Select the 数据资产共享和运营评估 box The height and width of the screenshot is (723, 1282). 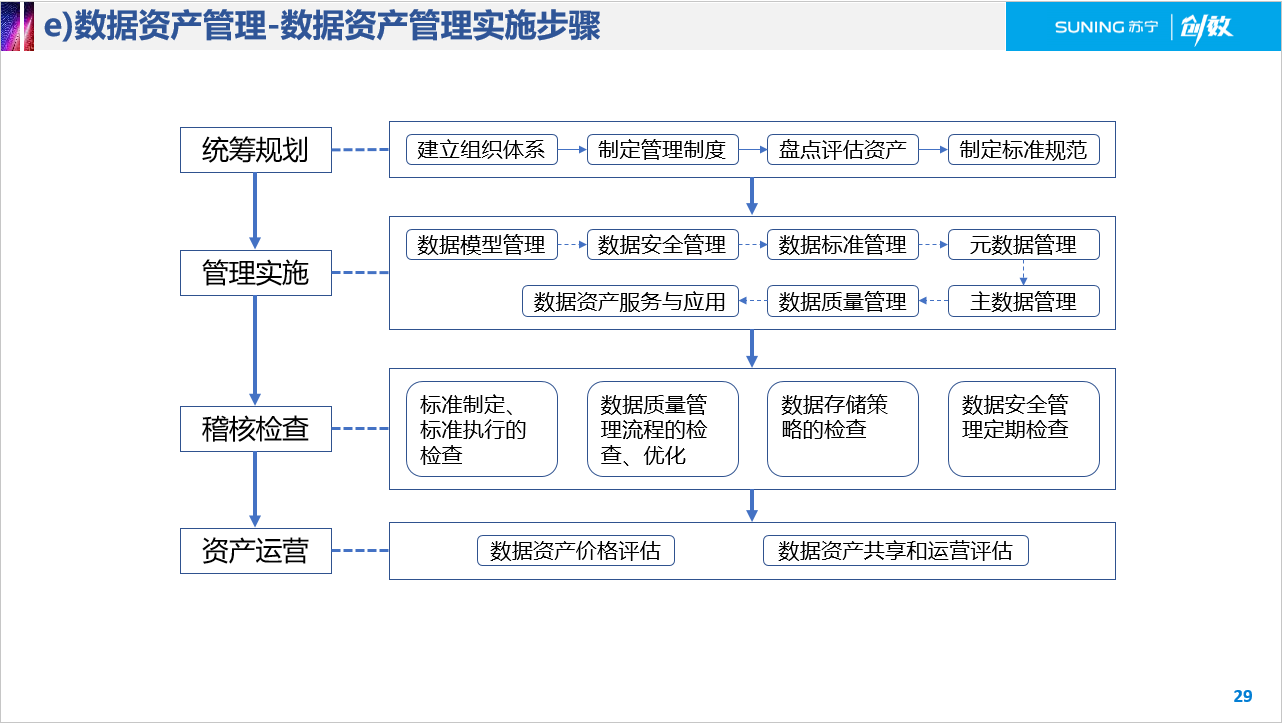[x=895, y=550]
